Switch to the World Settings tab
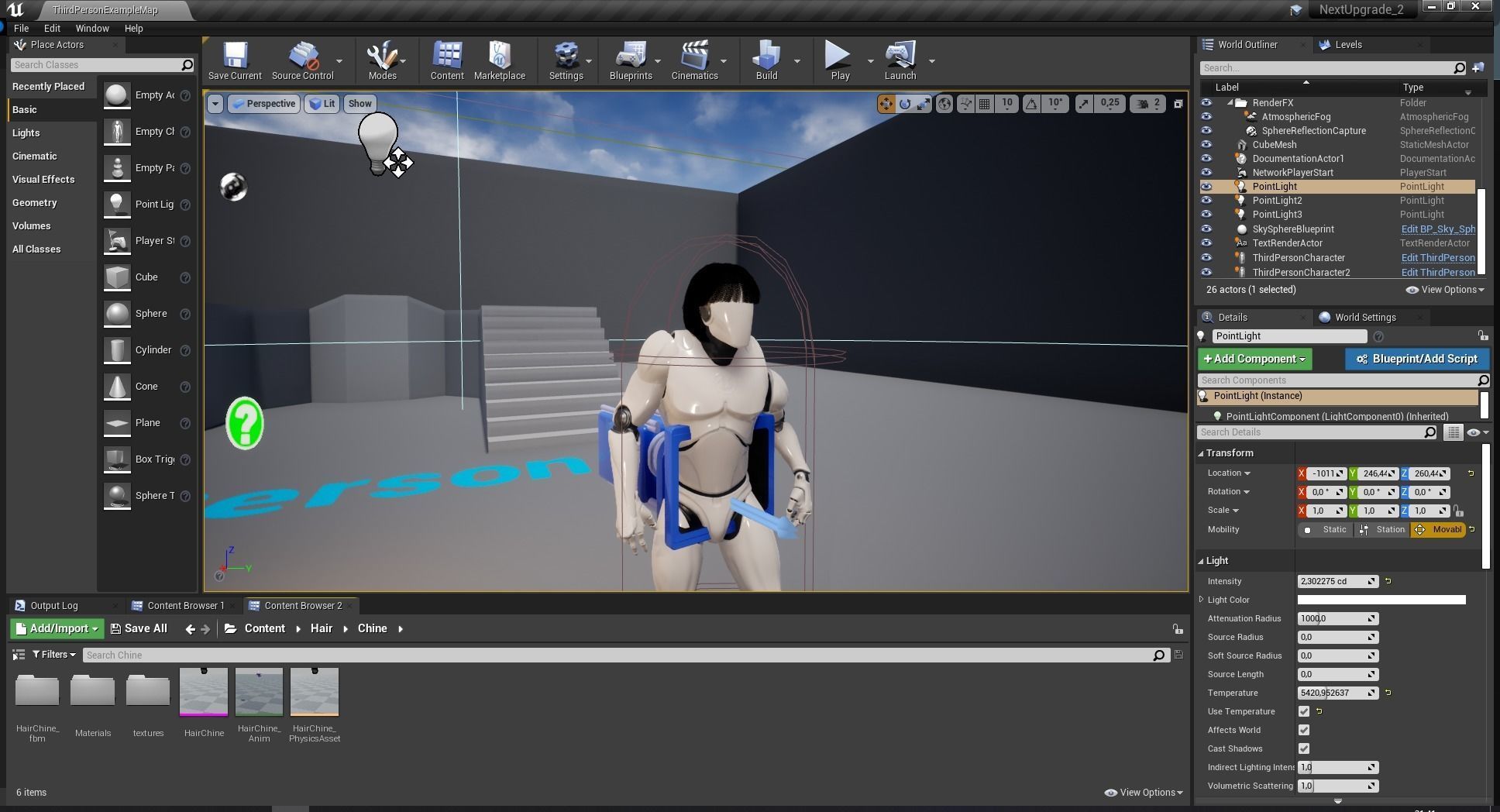 pyautogui.click(x=1365, y=317)
